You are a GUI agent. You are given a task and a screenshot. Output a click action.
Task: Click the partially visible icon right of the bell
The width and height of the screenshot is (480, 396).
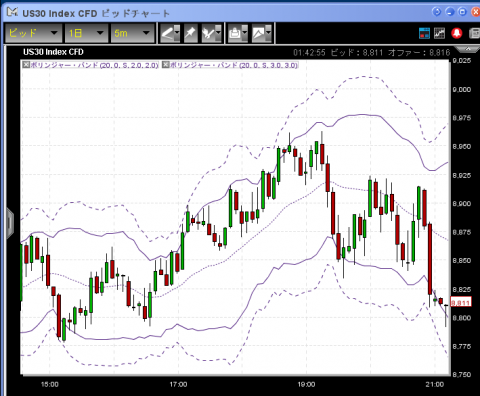pos(474,33)
